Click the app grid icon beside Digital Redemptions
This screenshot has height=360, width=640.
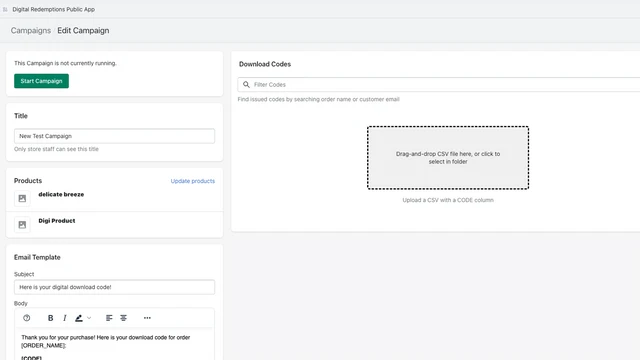pyautogui.click(x=5, y=9)
